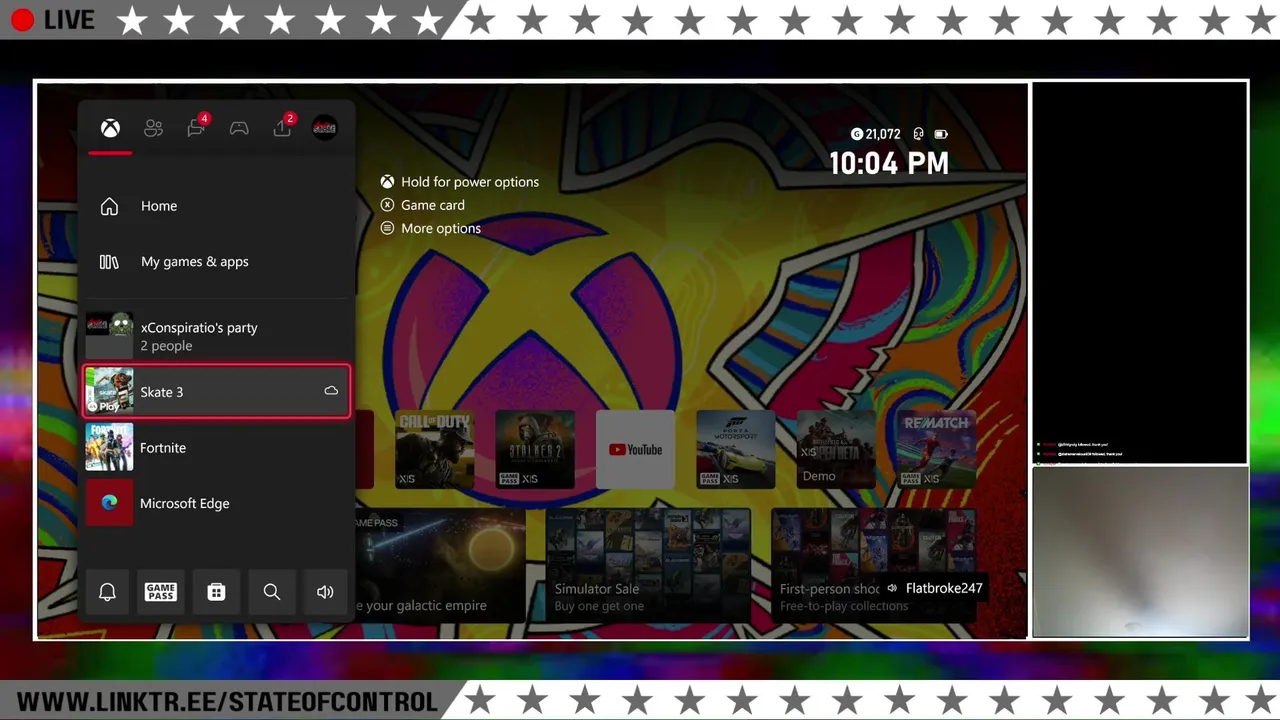1280x720 pixels.
Task: Click the linktr.ee/stateofcontrol link banner
Action: tap(227, 702)
